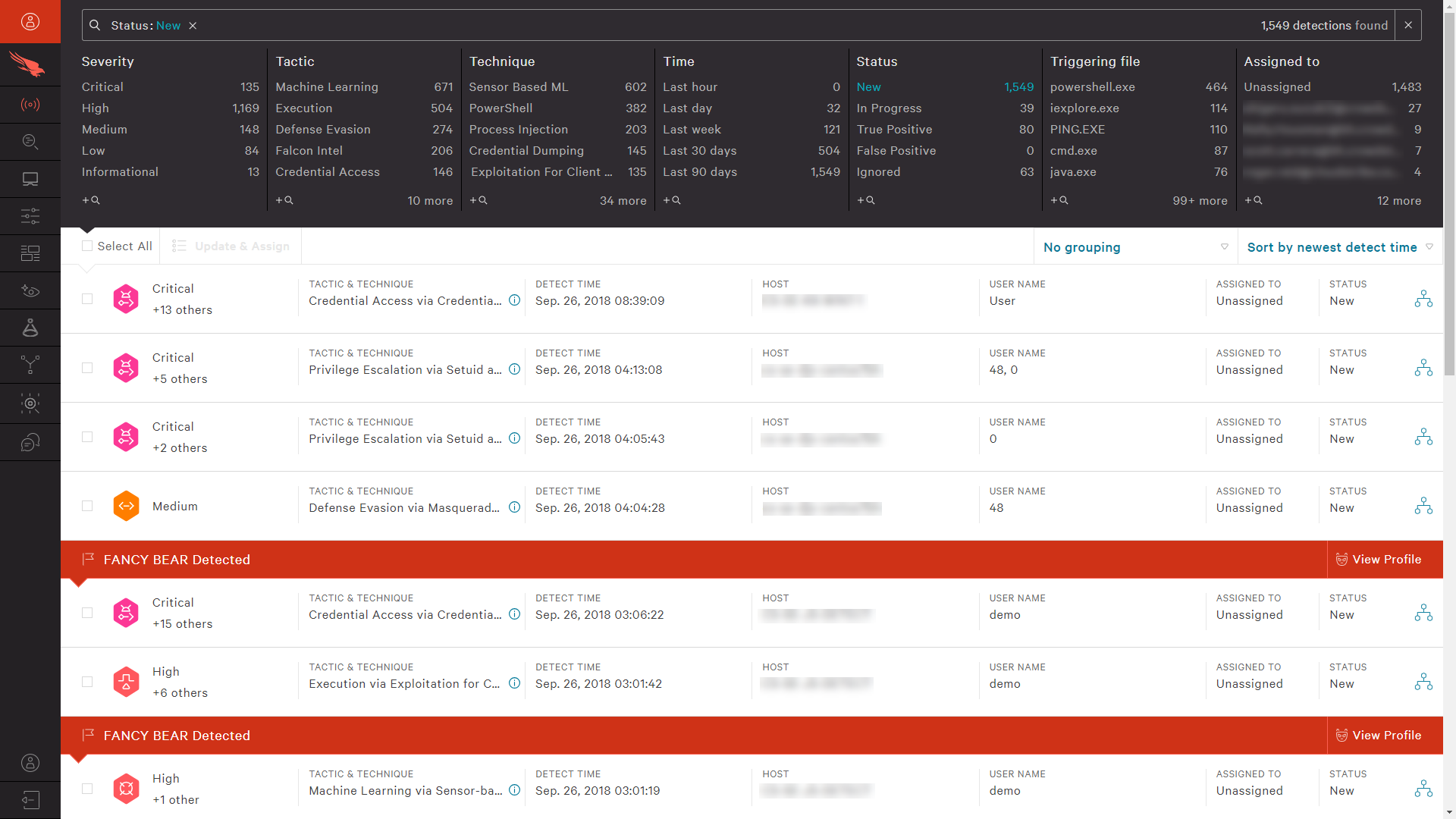Screen dimensions: 1456x819
Task: Open the Hosts monitor sidebar icon
Action: click(30, 179)
